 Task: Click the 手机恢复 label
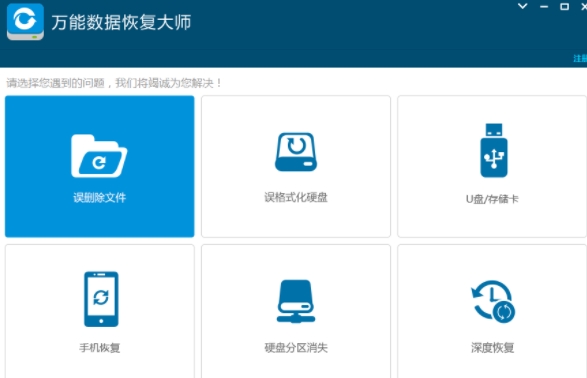click(100, 348)
